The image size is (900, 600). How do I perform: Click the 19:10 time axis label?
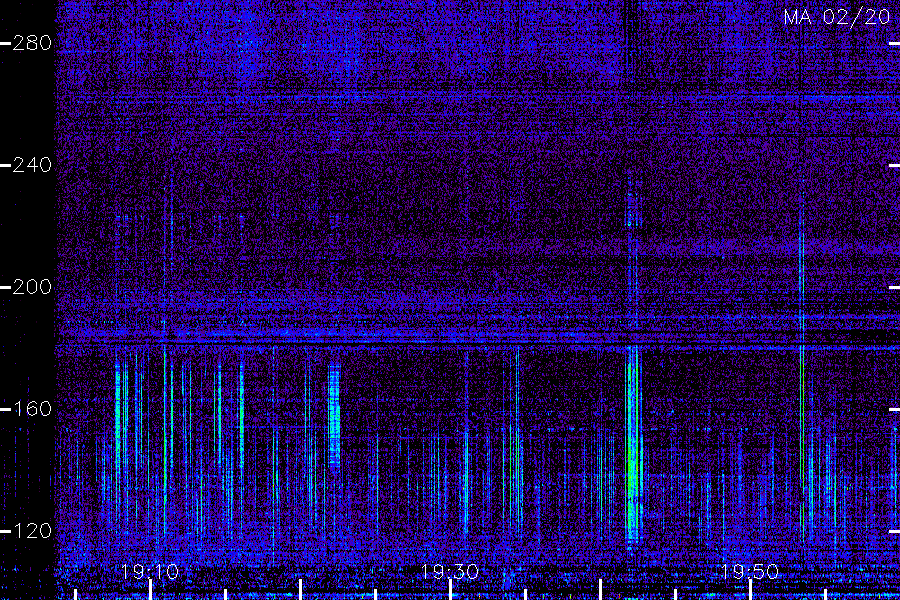[150, 572]
